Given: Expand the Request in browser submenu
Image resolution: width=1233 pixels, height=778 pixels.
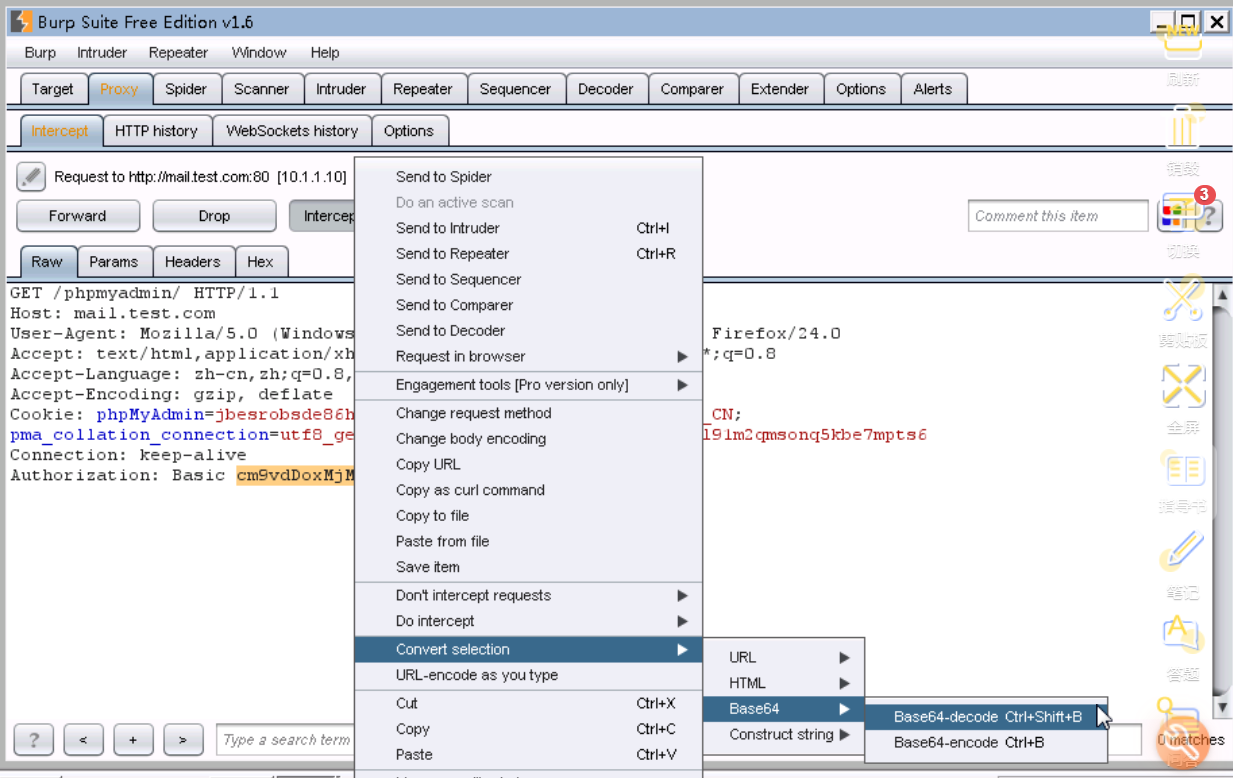Looking at the screenshot, I should [529, 356].
